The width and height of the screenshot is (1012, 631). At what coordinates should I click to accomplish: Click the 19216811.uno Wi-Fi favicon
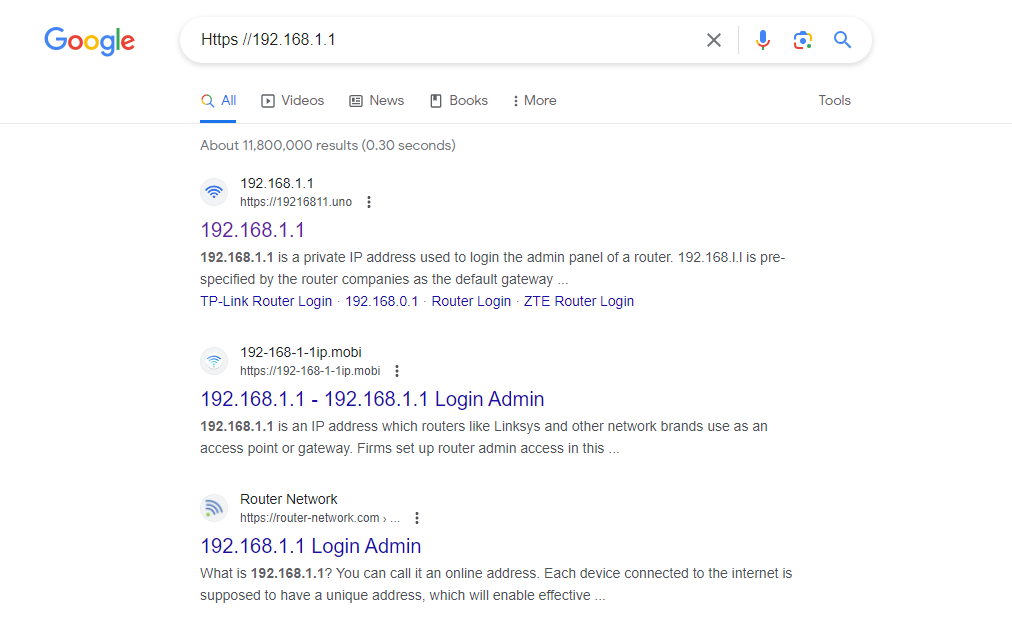coord(214,192)
